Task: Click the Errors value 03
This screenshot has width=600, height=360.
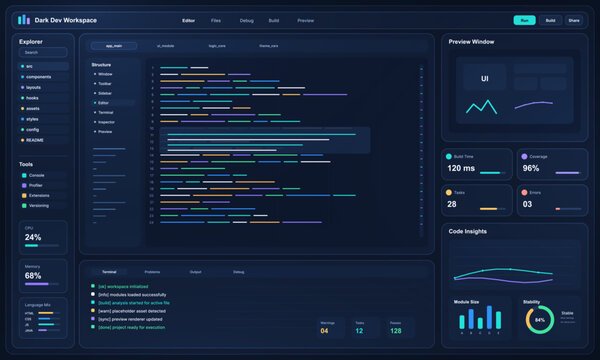Action: tap(527, 204)
